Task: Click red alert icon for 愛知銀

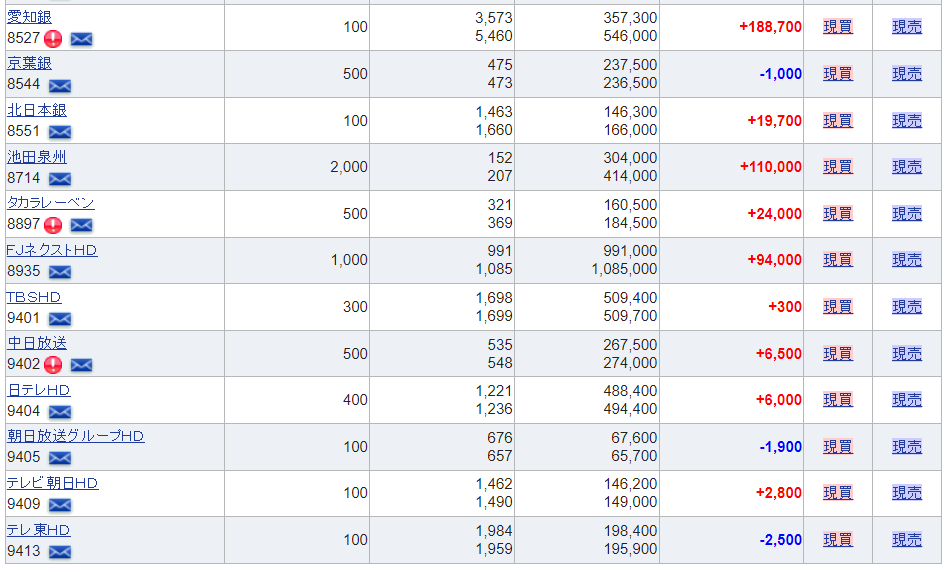Action: point(53,39)
